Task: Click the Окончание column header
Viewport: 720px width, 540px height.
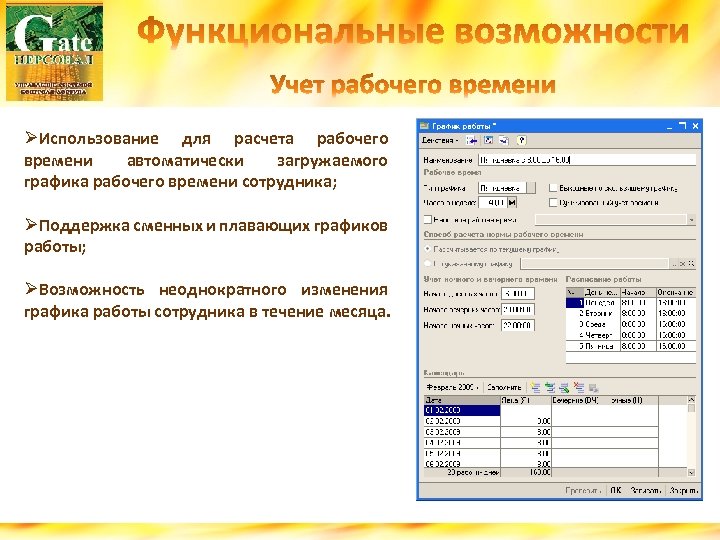Action: pos(676,292)
